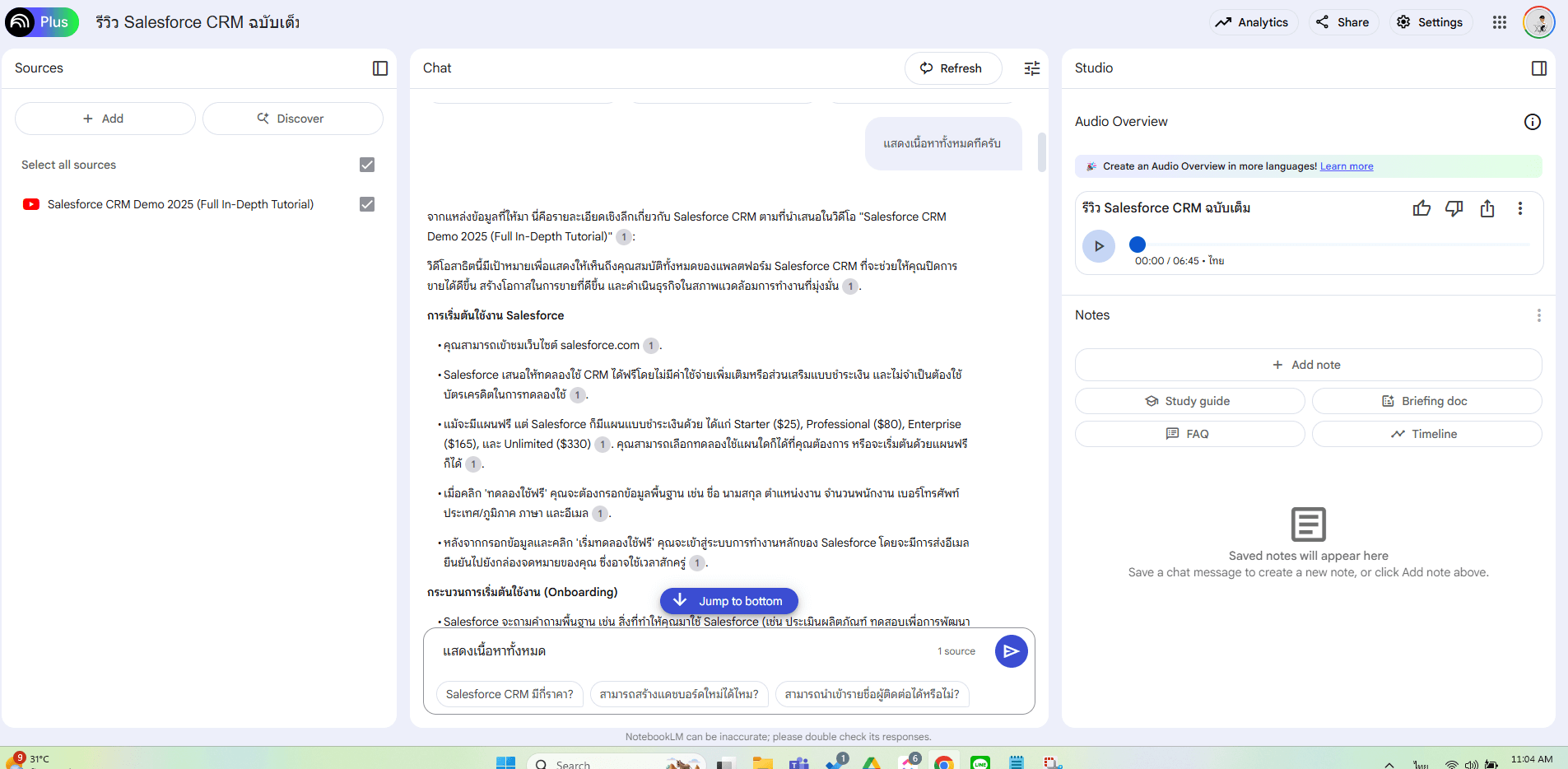This screenshot has width=1568, height=769.
Task: Click the audio overview title text
Action: click(1166, 208)
